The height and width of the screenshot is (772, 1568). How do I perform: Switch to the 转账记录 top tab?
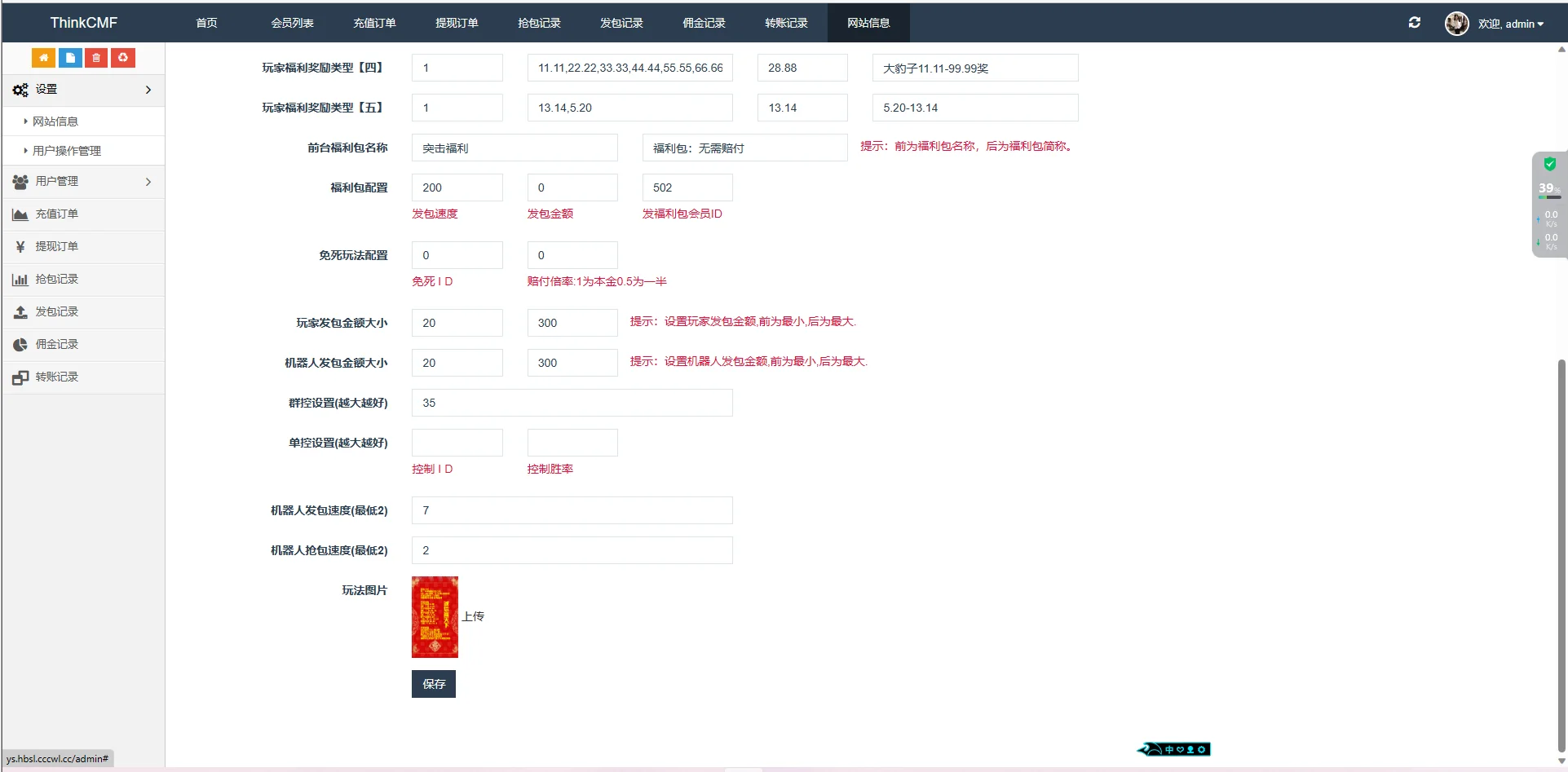pos(785,23)
